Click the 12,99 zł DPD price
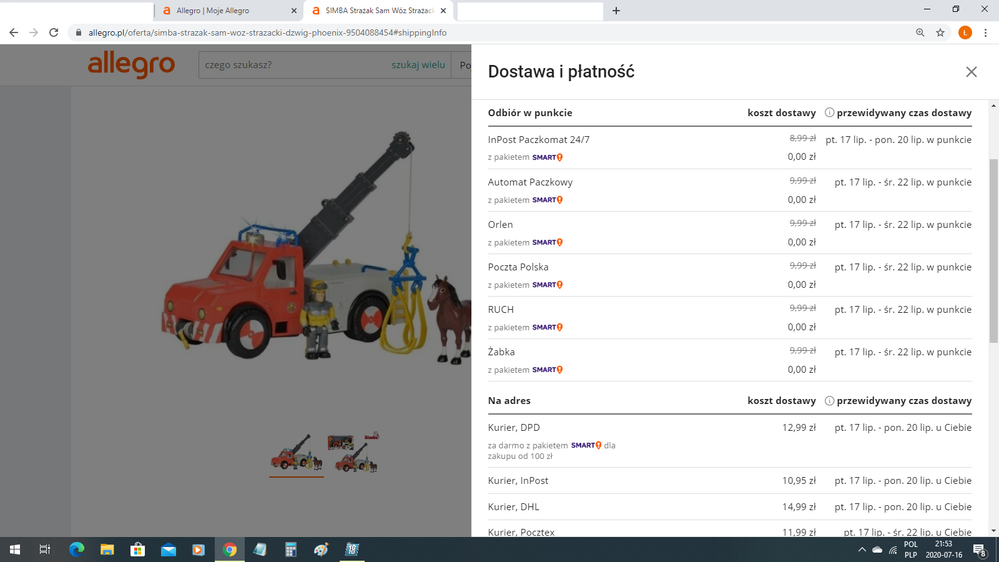 pos(799,428)
